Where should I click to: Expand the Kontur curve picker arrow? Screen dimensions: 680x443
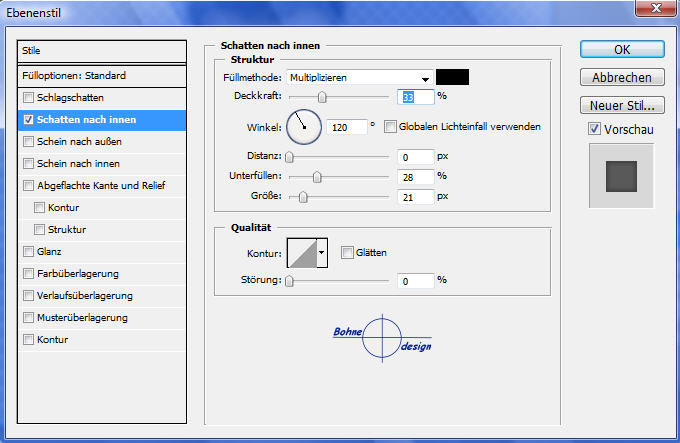click(x=322, y=254)
